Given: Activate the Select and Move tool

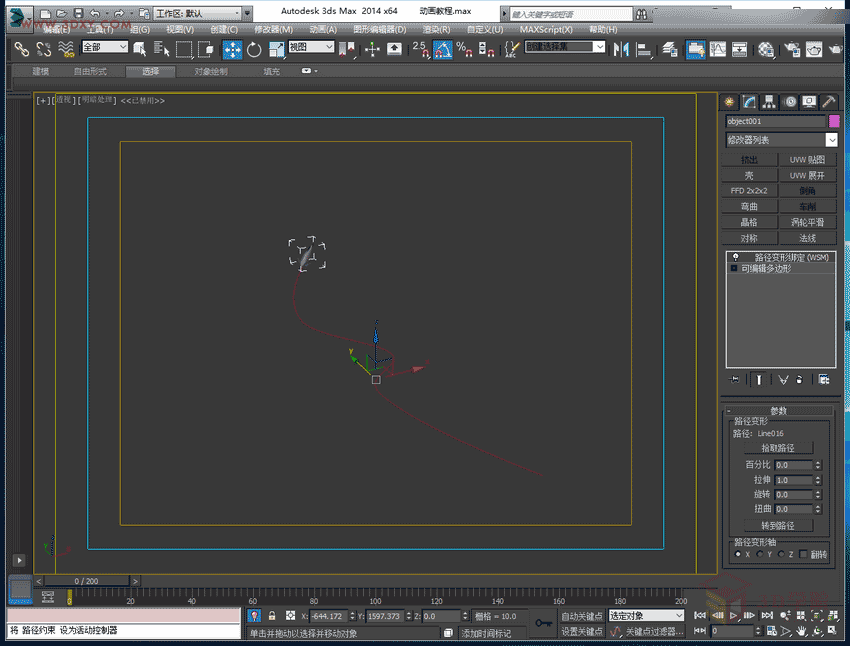Looking at the screenshot, I should point(233,50).
